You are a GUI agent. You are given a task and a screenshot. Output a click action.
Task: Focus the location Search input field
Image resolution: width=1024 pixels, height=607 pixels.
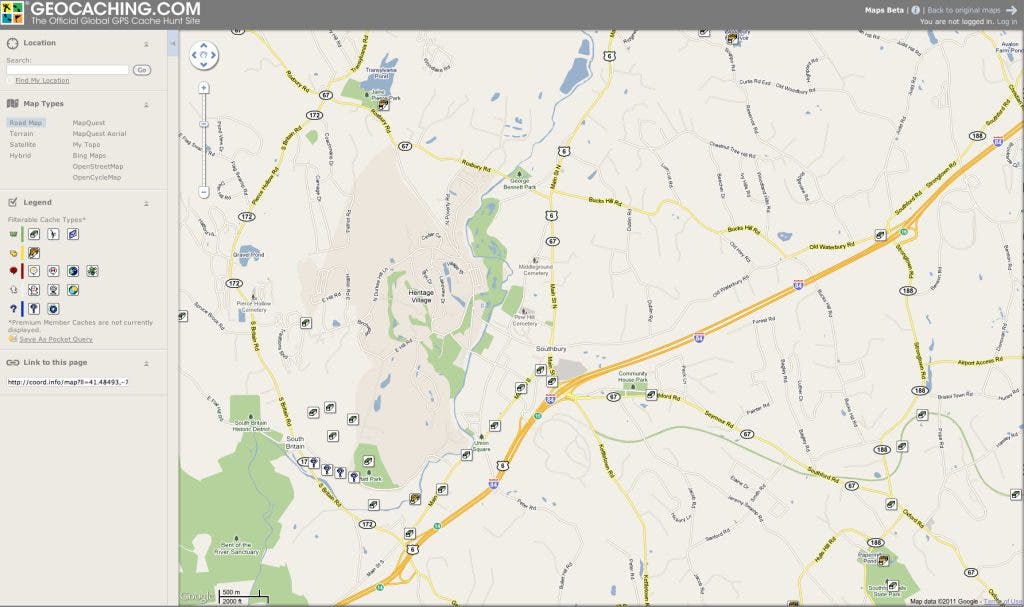tap(68, 70)
